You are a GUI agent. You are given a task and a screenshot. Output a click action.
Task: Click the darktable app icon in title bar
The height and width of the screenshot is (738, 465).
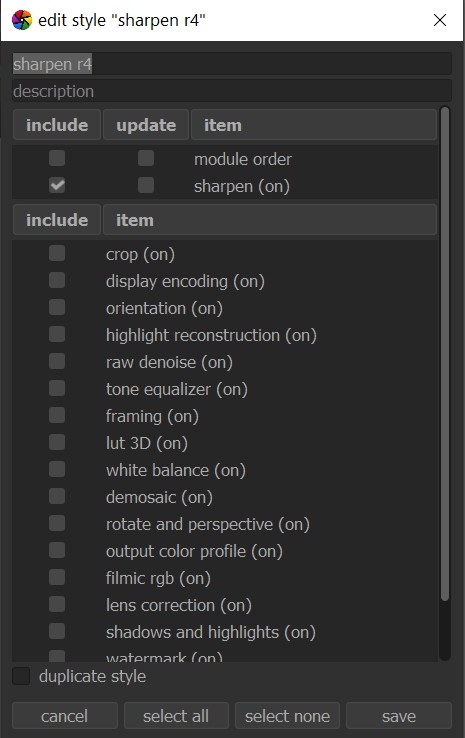tap(22, 20)
